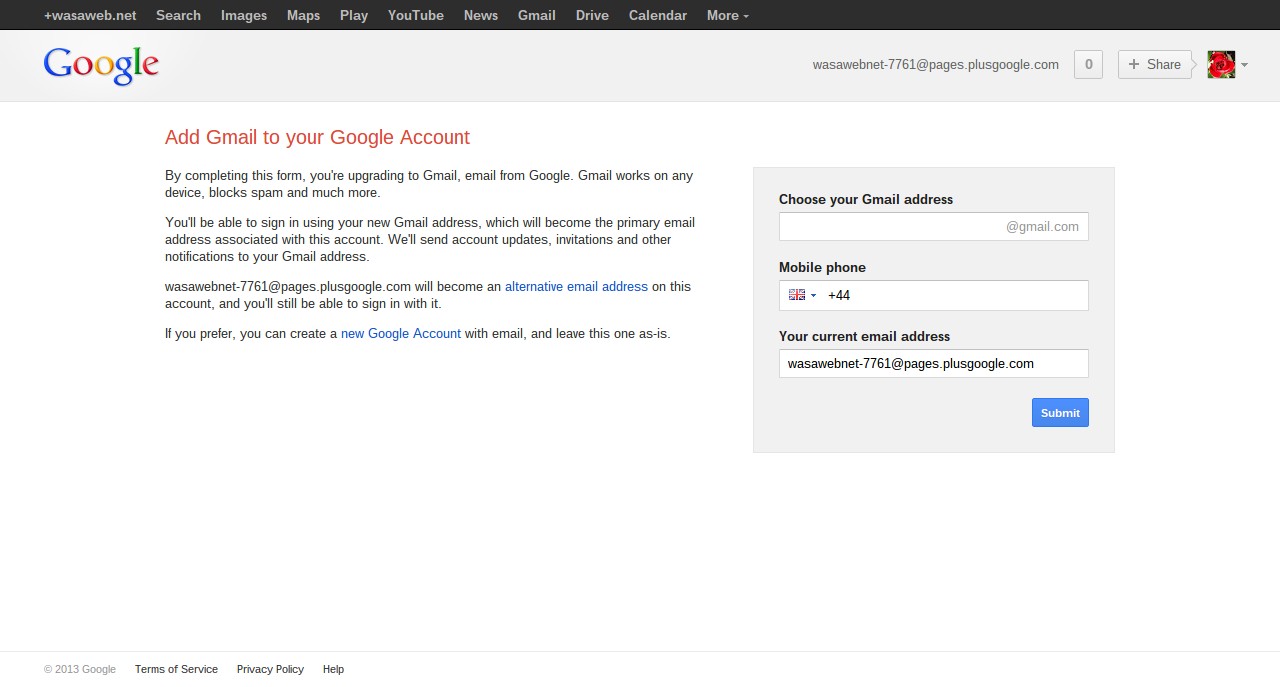This screenshot has height=687, width=1280.
Task: Click the 'Your current email address' label
Action: click(864, 337)
